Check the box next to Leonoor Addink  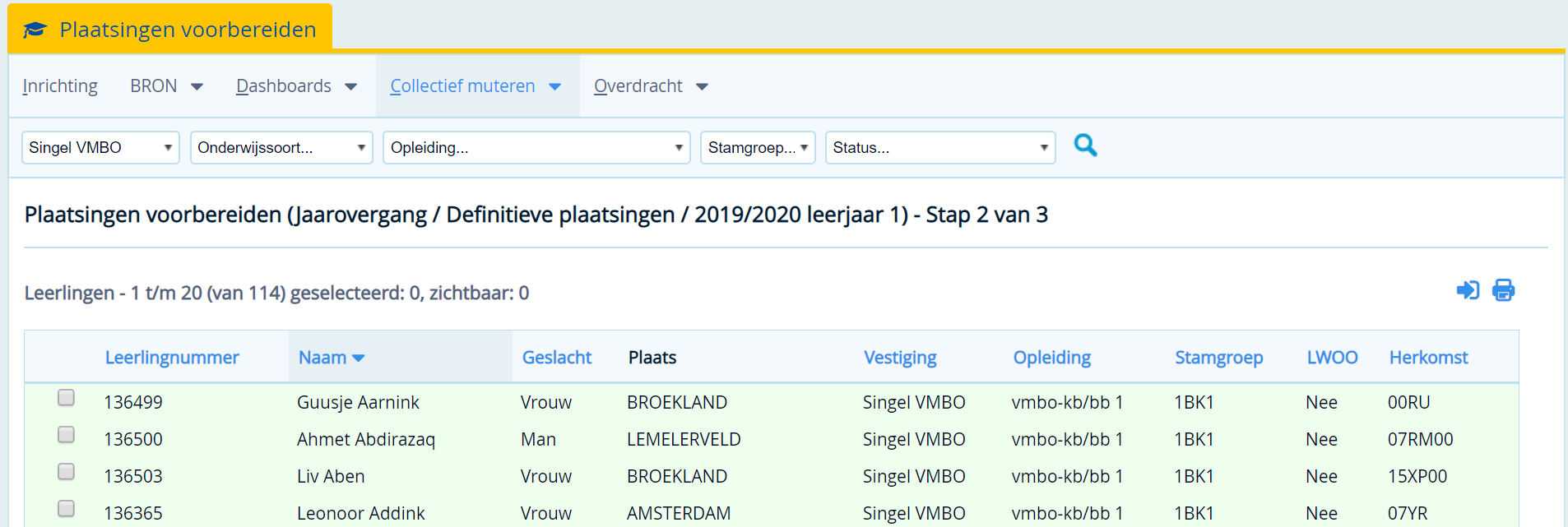[x=67, y=509]
